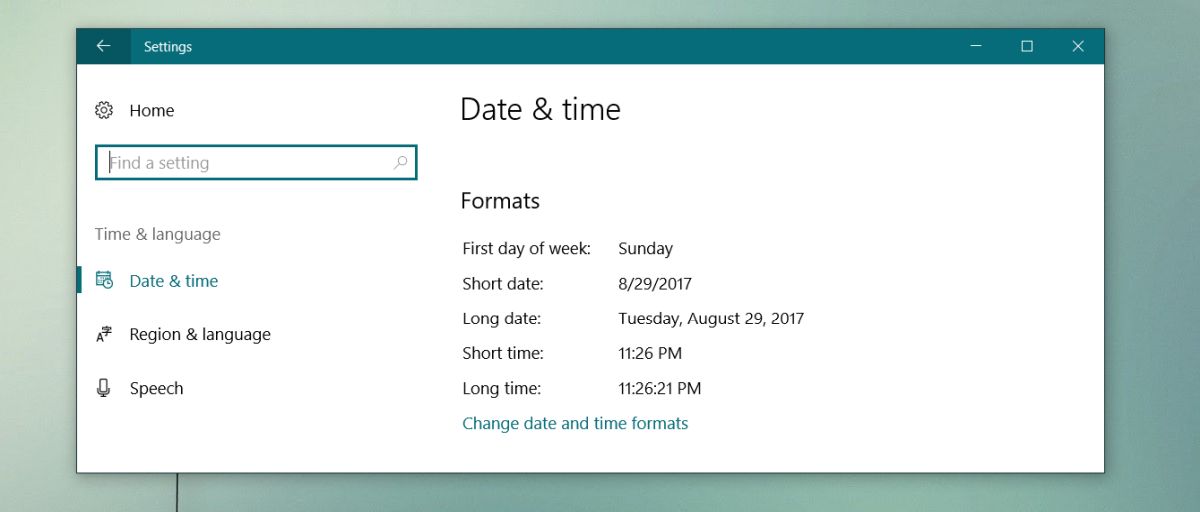Click the Home gear icon
Viewport: 1200px width, 512px height.
point(104,111)
